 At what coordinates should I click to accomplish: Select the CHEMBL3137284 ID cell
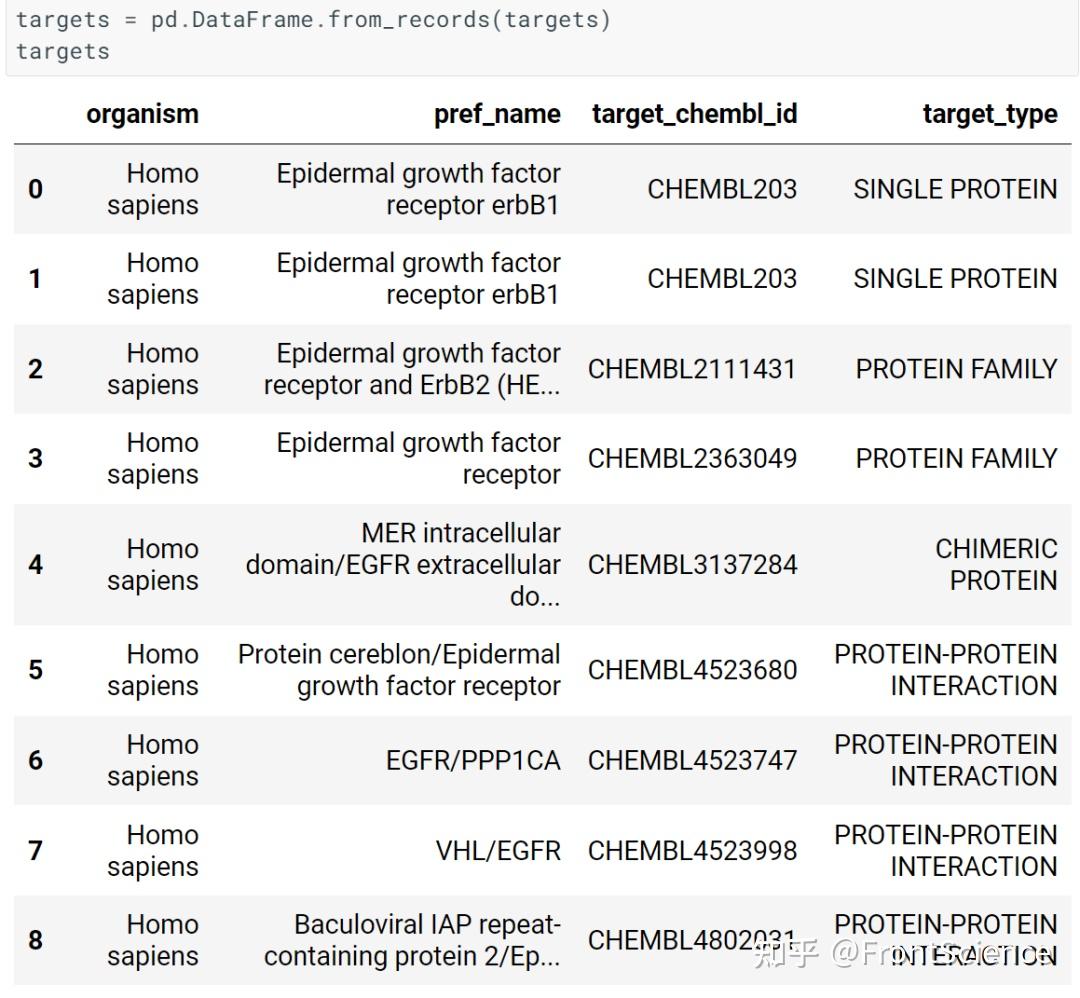[692, 565]
